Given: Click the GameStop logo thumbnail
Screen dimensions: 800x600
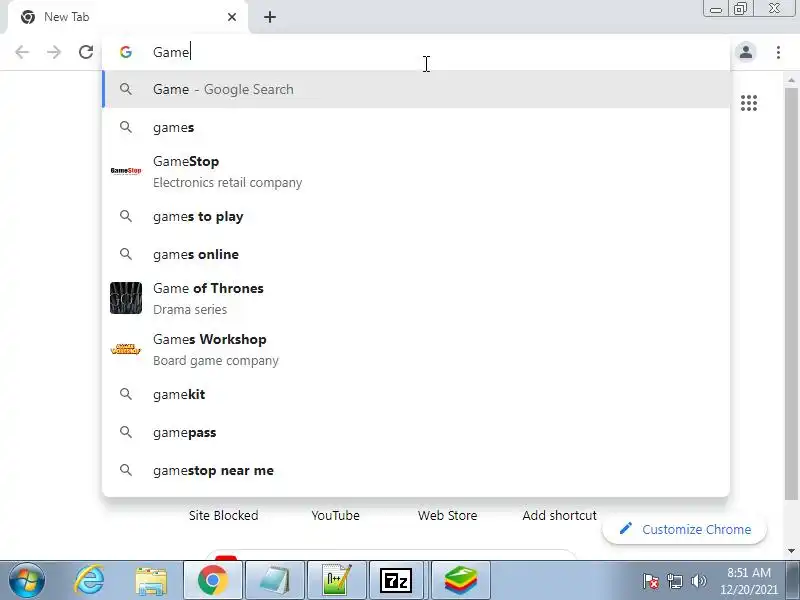Looking at the screenshot, I should pos(126,171).
